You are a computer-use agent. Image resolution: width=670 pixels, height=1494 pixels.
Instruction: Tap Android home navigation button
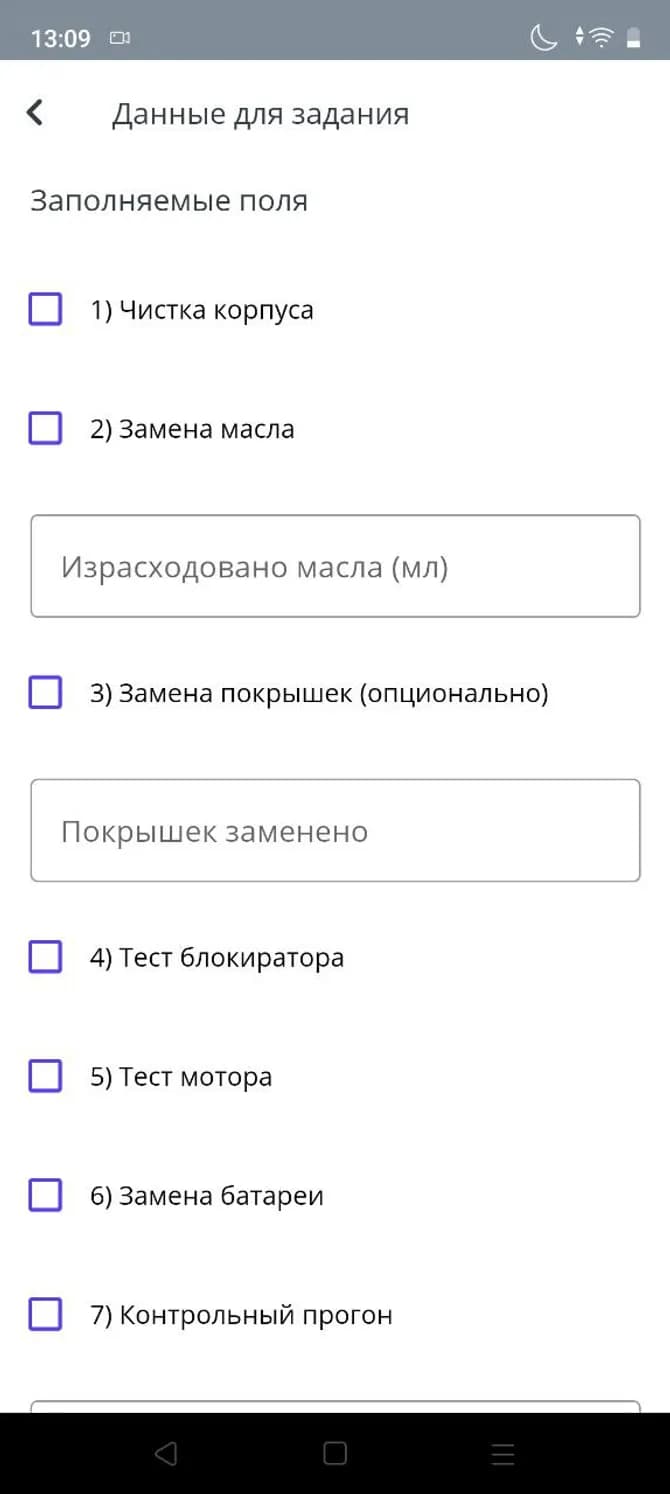[x=335, y=1453]
